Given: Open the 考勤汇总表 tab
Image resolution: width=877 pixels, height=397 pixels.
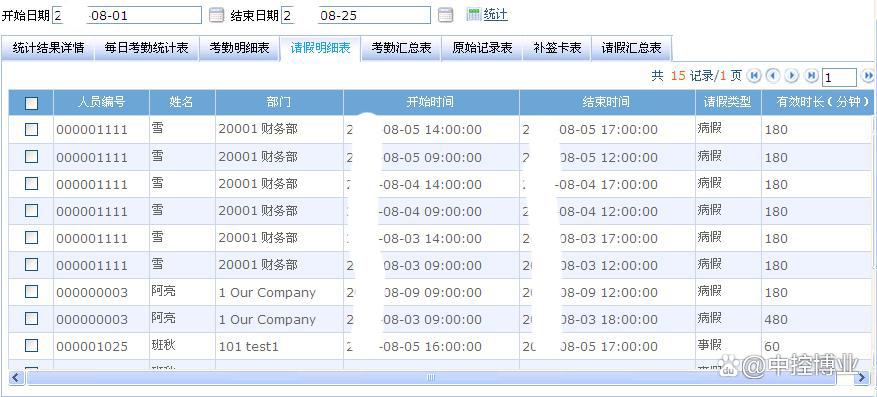Looking at the screenshot, I should (x=402, y=48).
